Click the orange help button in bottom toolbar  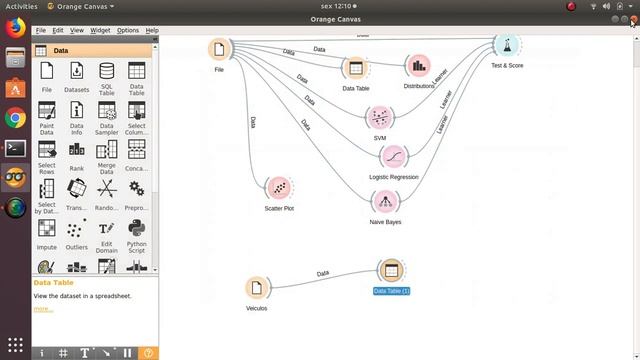pyautogui.click(x=148, y=353)
